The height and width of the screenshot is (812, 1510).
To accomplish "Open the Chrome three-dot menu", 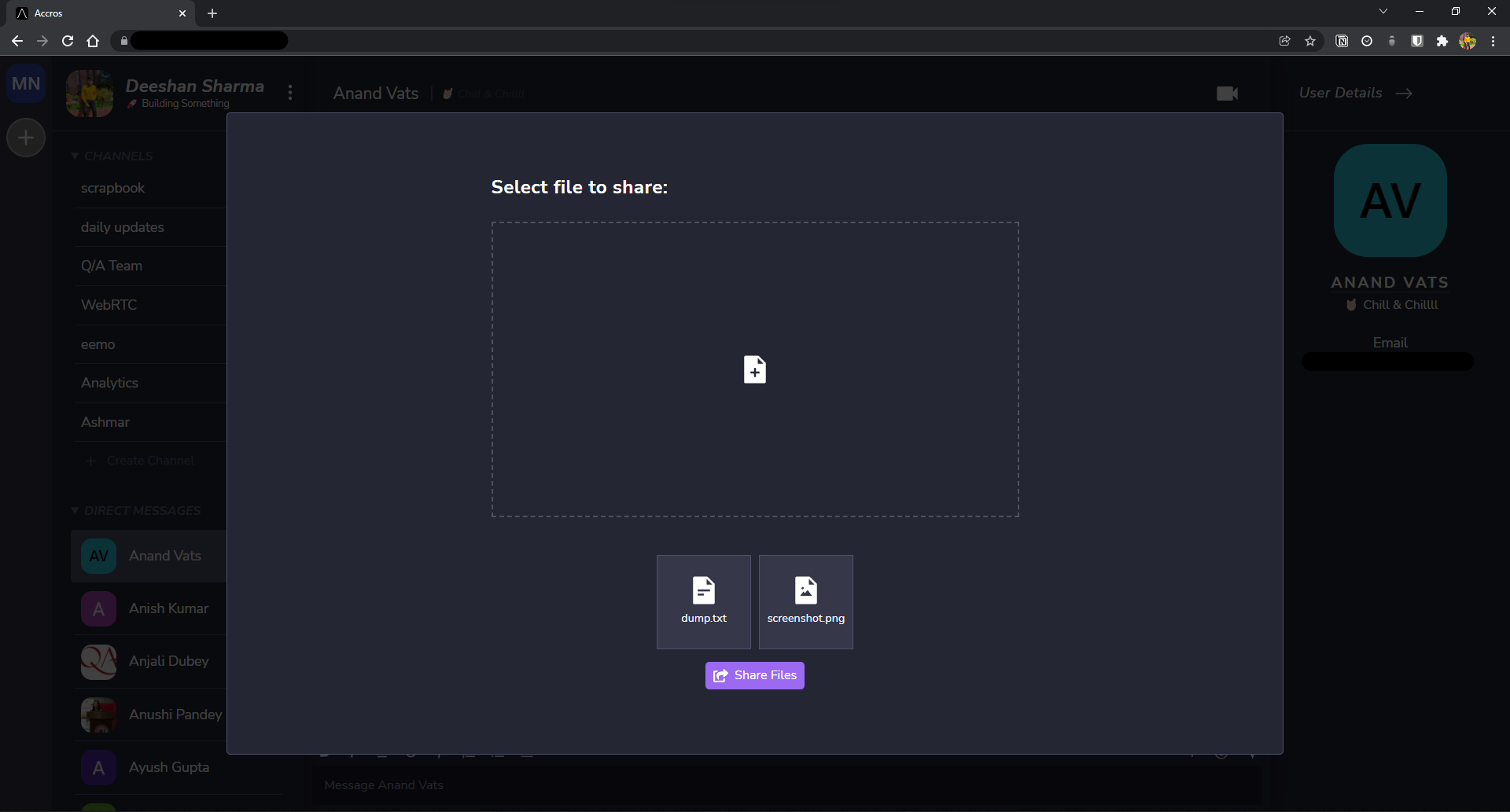I will coord(1493,40).
